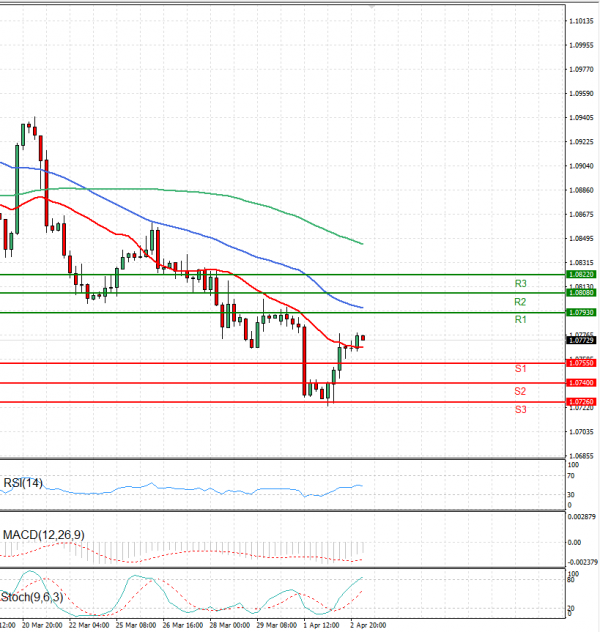Click the Stoch(9,6,3) indicator label
This screenshot has height=632, width=600.
32,597
